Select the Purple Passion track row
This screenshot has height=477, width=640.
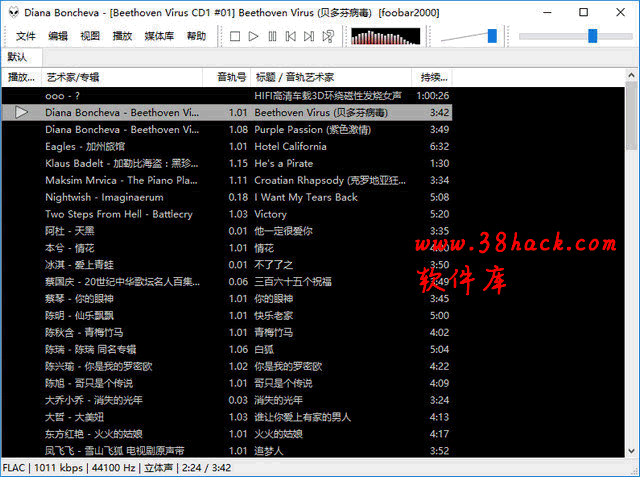227,129
